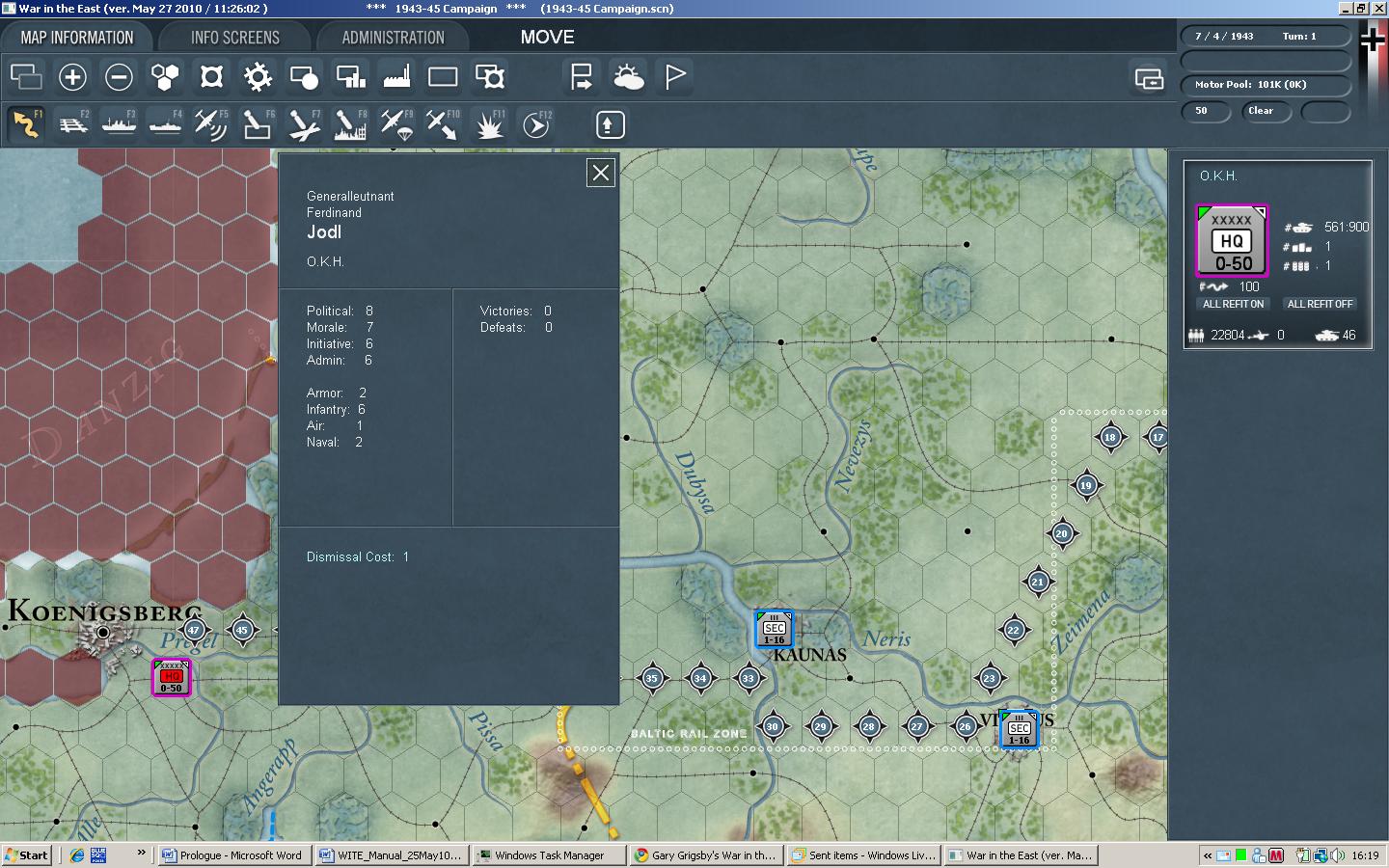Click the O.K.H. label in unit panel
The image size is (1389, 868).
[1218, 176]
